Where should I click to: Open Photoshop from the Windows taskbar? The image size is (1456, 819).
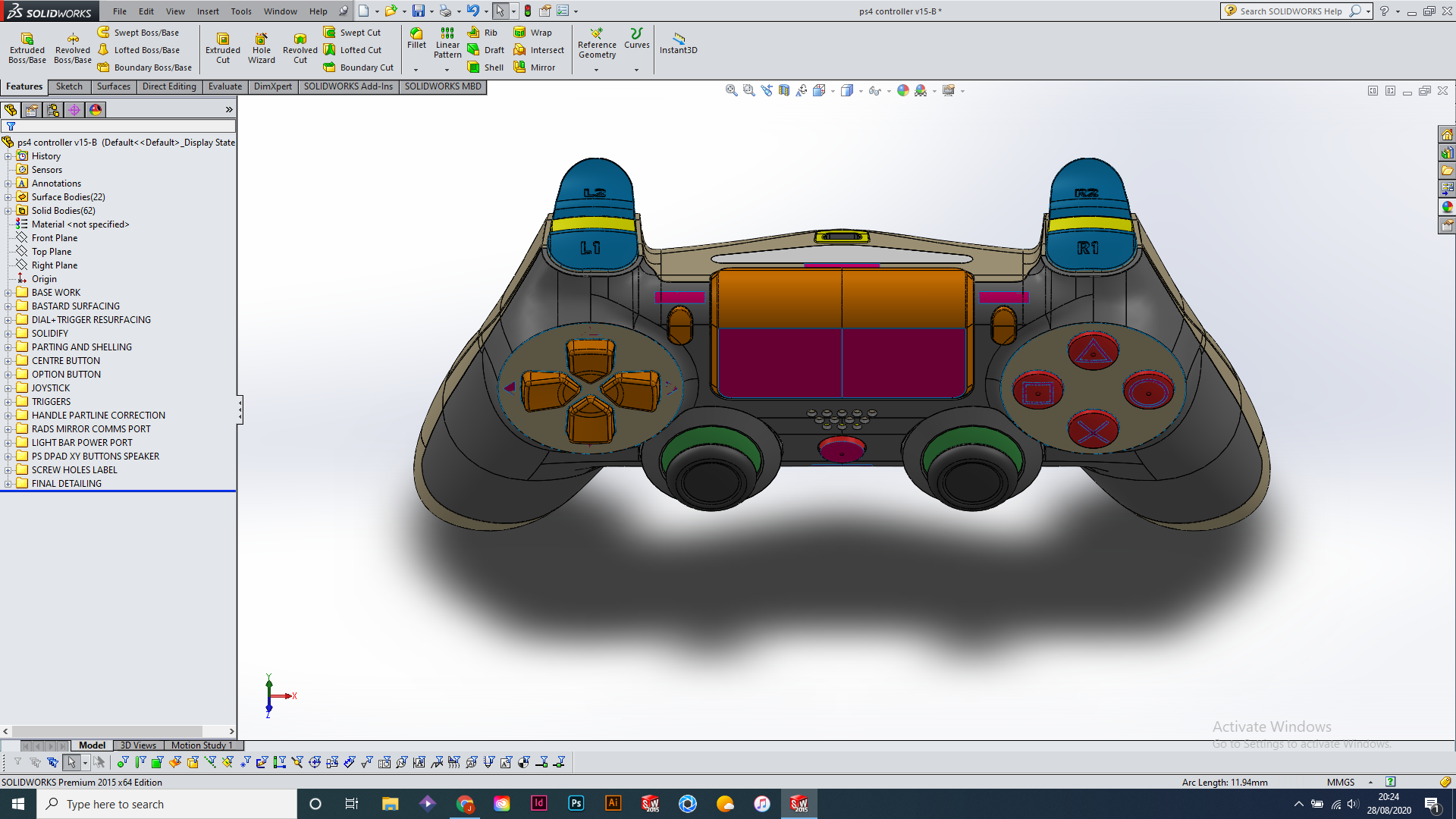click(576, 804)
